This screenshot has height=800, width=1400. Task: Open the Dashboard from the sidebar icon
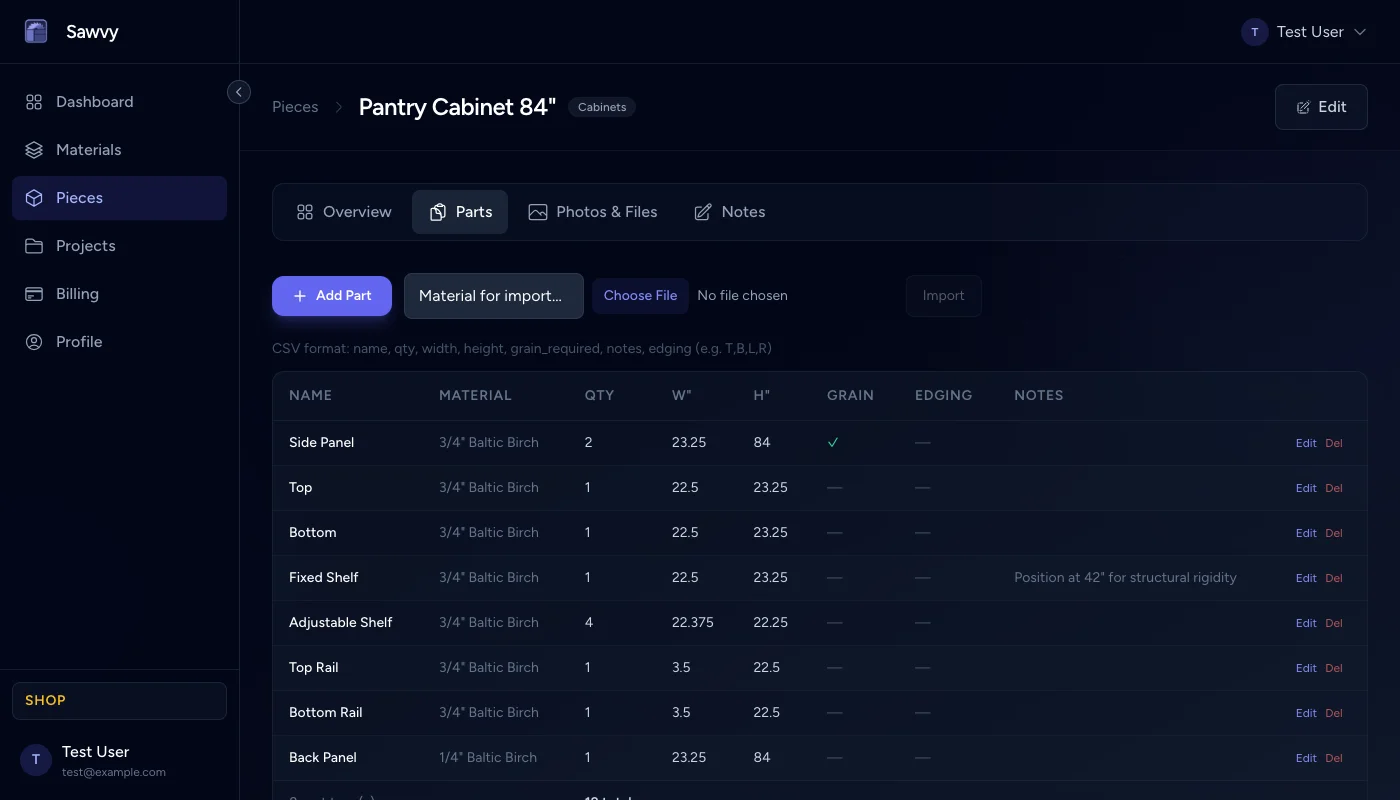[33, 101]
